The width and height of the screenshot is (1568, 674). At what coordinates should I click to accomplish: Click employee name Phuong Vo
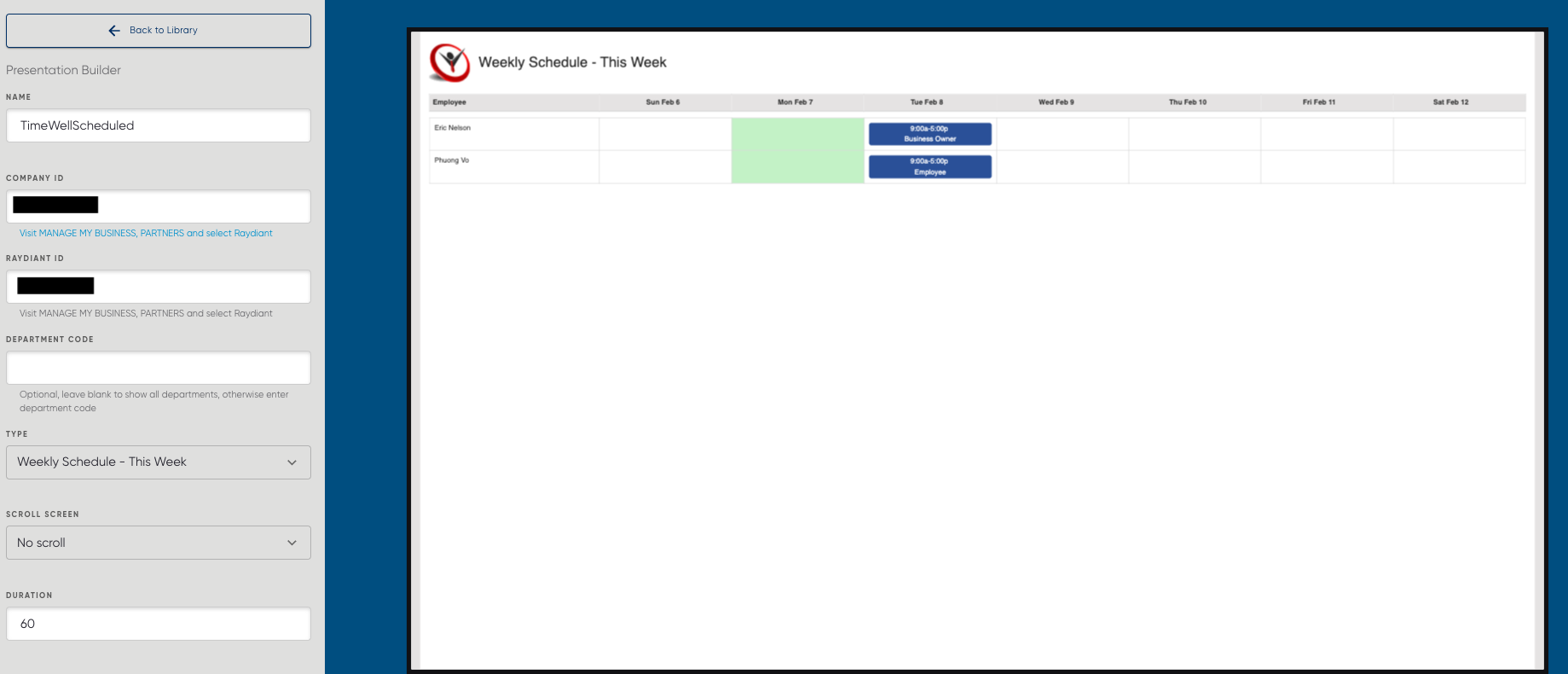pos(451,160)
